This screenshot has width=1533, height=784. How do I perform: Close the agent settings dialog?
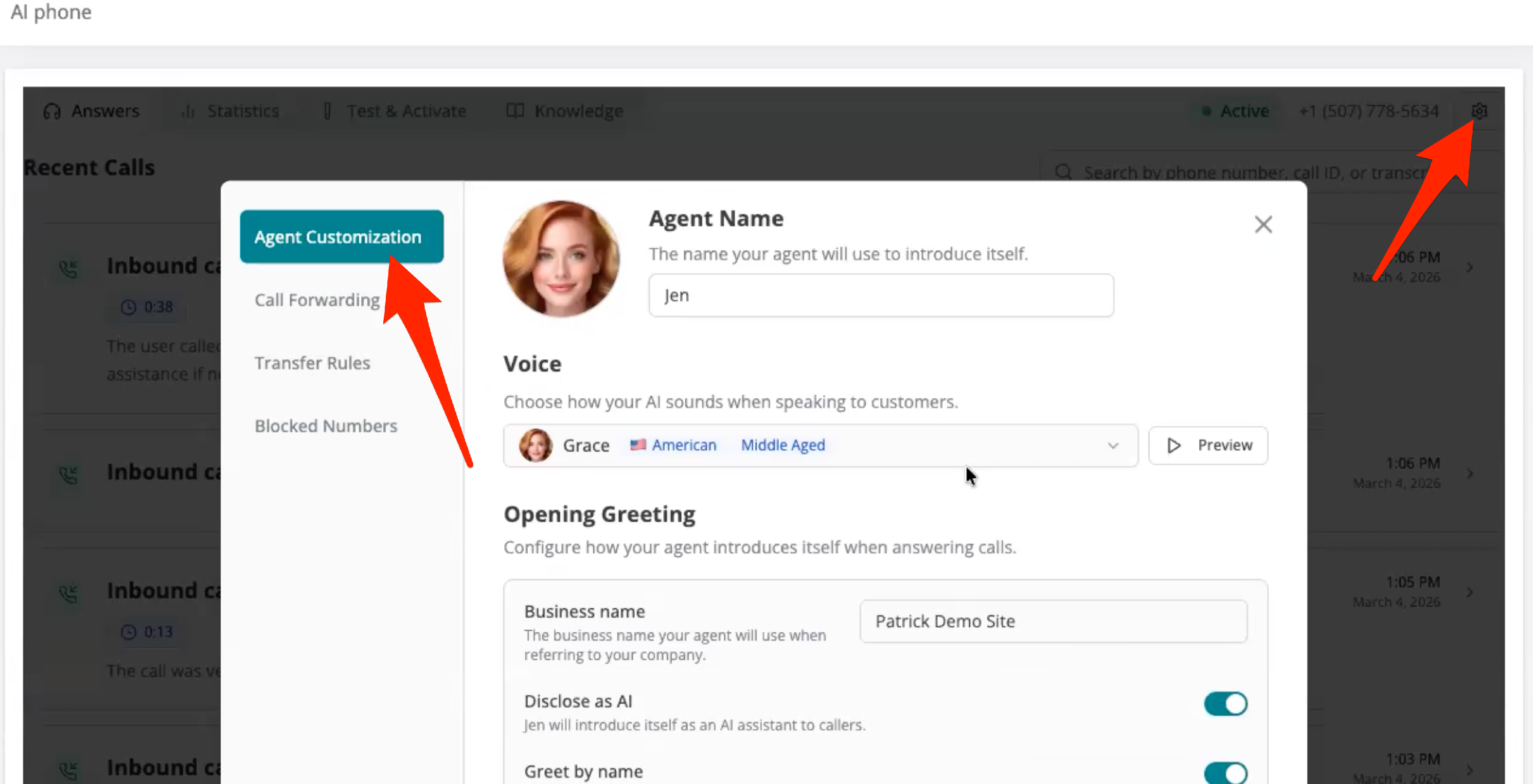1263,225
